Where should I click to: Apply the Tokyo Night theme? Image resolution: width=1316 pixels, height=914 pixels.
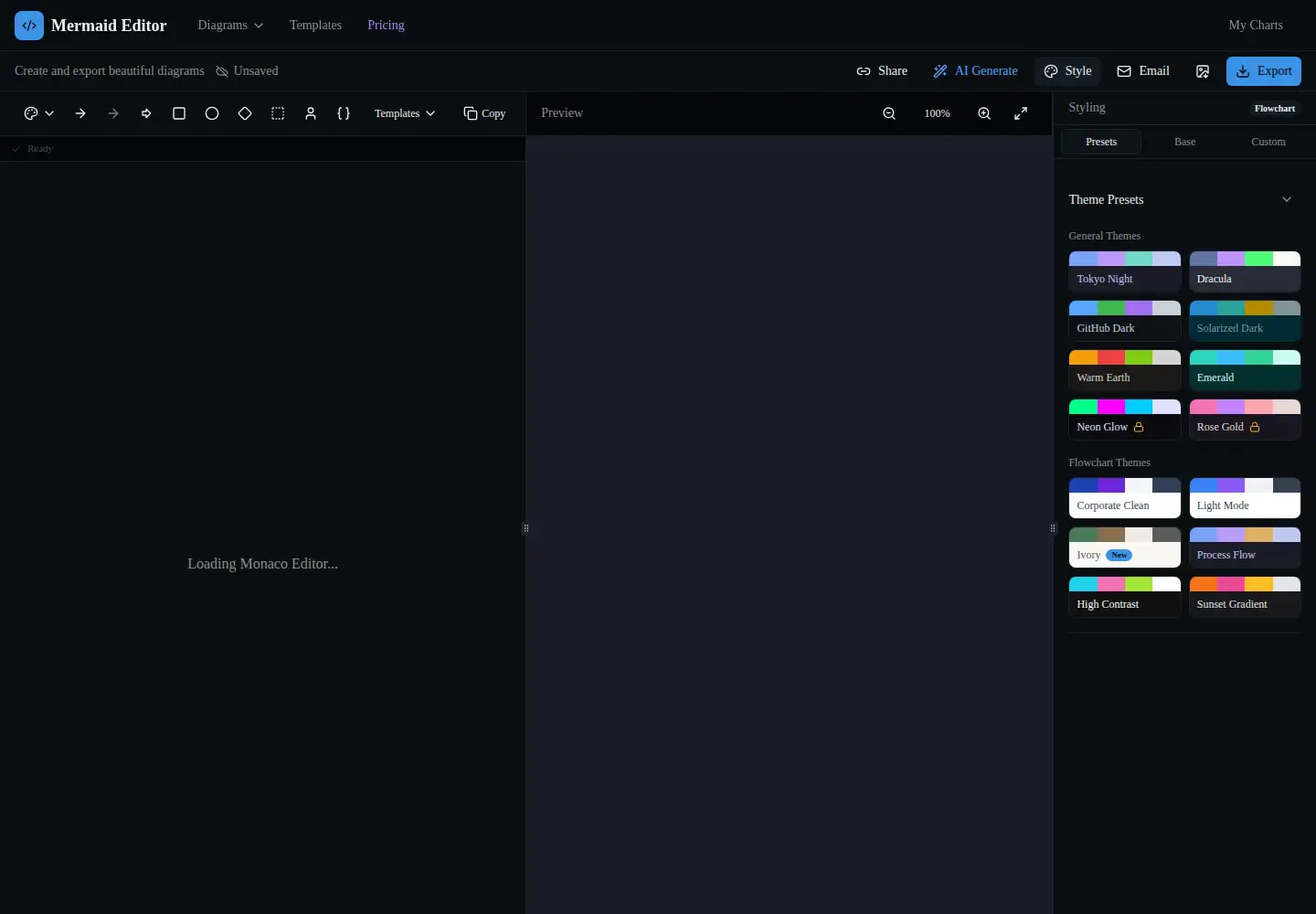click(1125, 271)
